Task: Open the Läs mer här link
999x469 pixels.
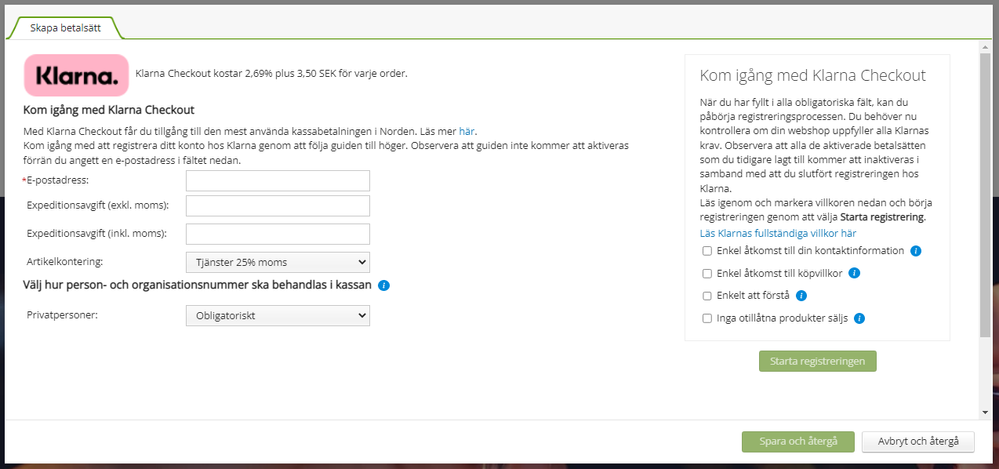Action: pos(466,132)
